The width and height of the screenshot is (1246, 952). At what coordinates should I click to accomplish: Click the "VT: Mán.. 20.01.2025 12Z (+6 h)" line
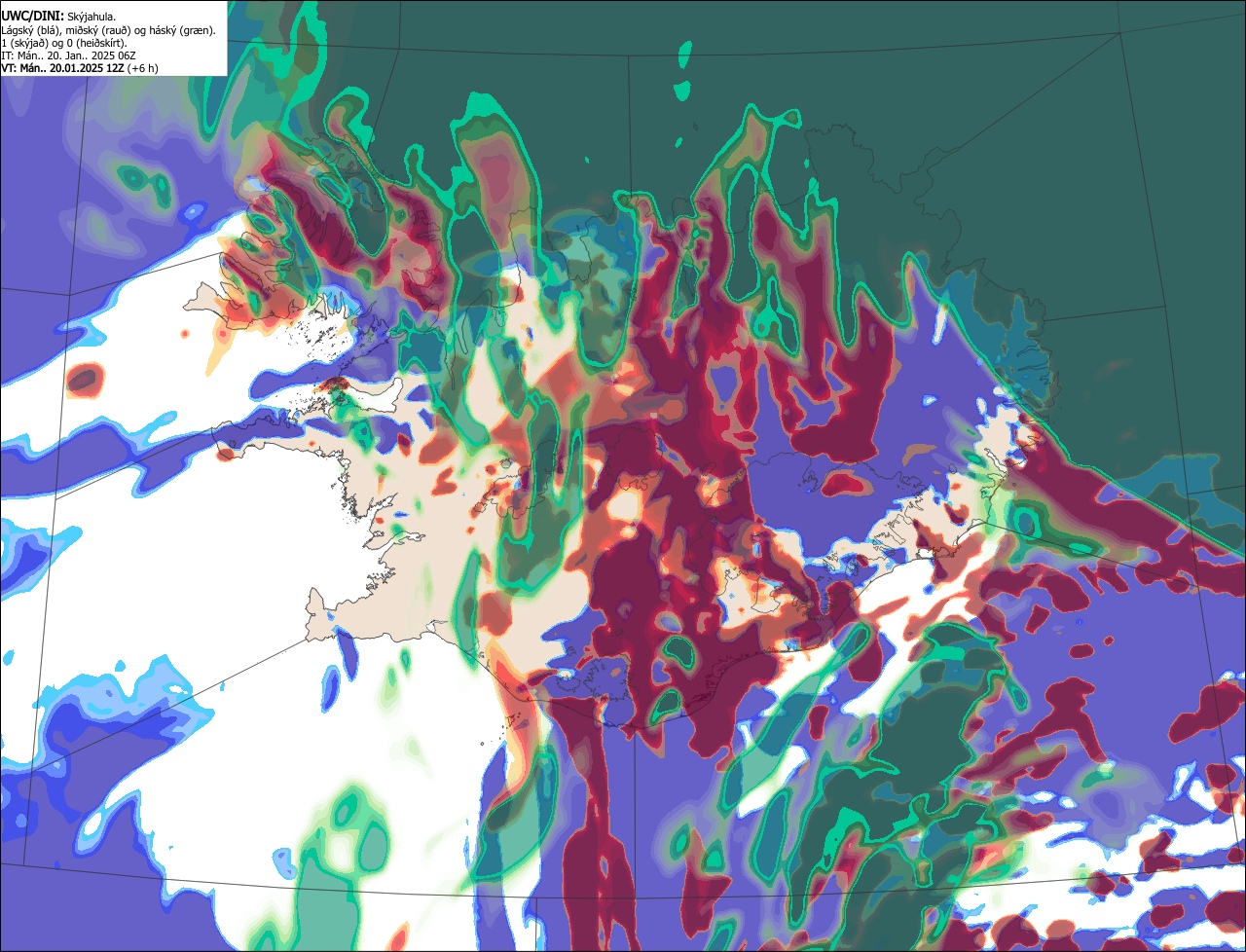click(x=80, y=68)
